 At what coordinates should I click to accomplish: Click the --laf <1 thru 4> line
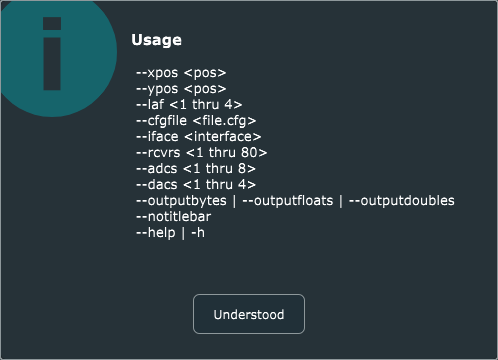coord(189,105)
